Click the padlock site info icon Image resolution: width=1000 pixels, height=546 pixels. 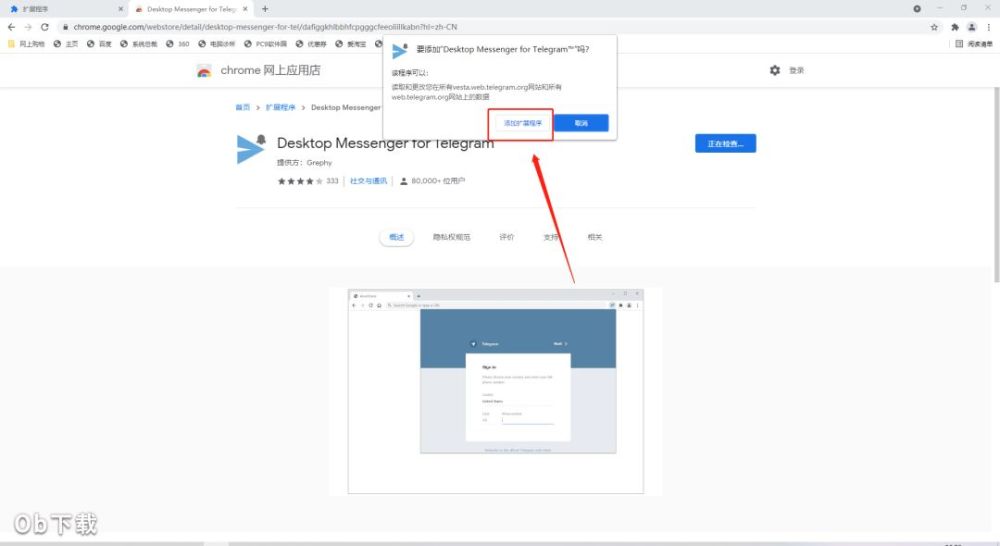pos(65,27)
